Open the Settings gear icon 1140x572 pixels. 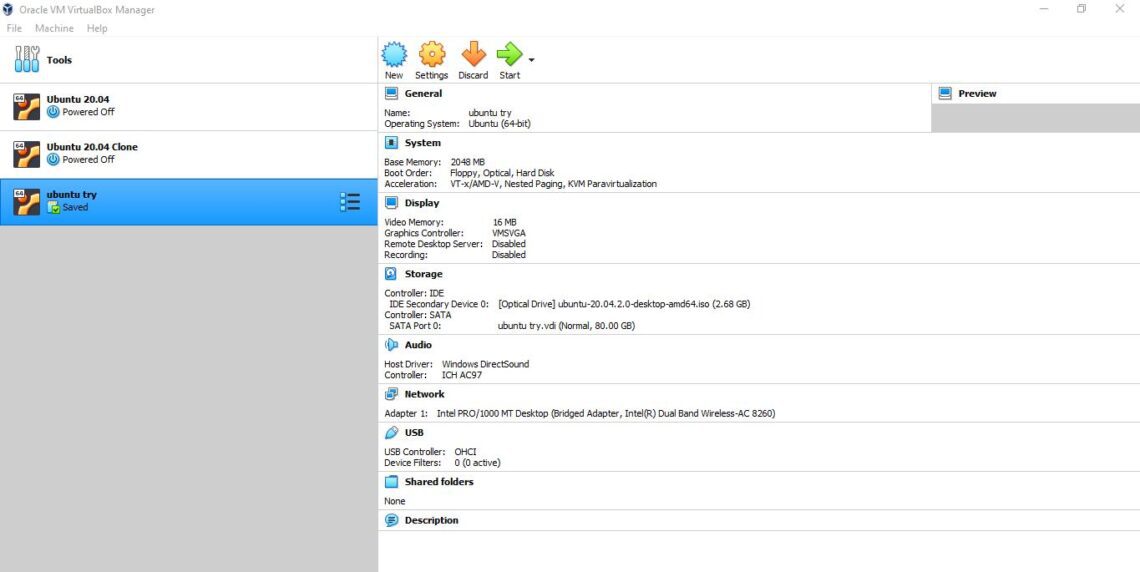[431, 54]
